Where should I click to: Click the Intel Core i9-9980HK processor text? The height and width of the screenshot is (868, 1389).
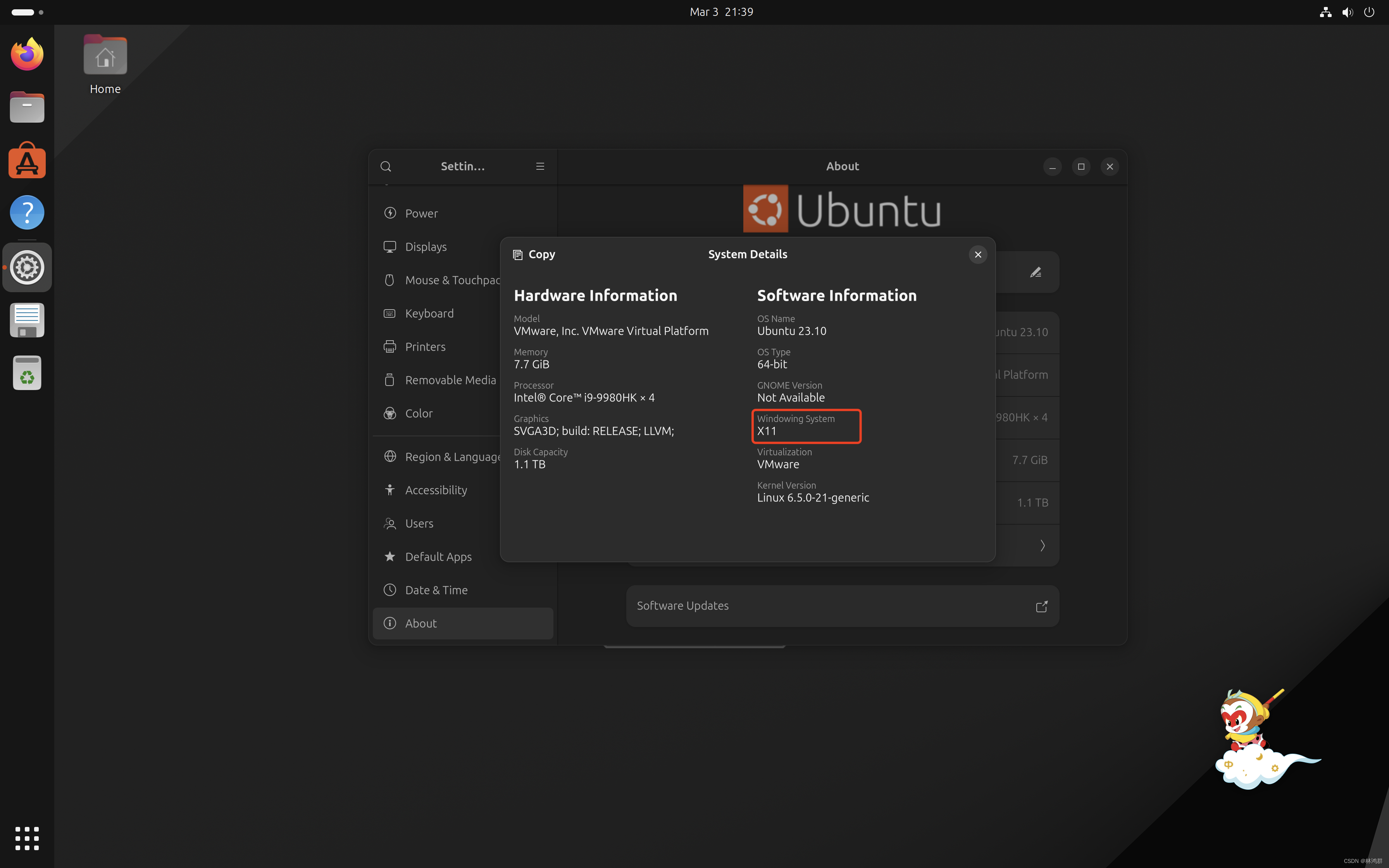pyautogui.click(x=584, y=398)
